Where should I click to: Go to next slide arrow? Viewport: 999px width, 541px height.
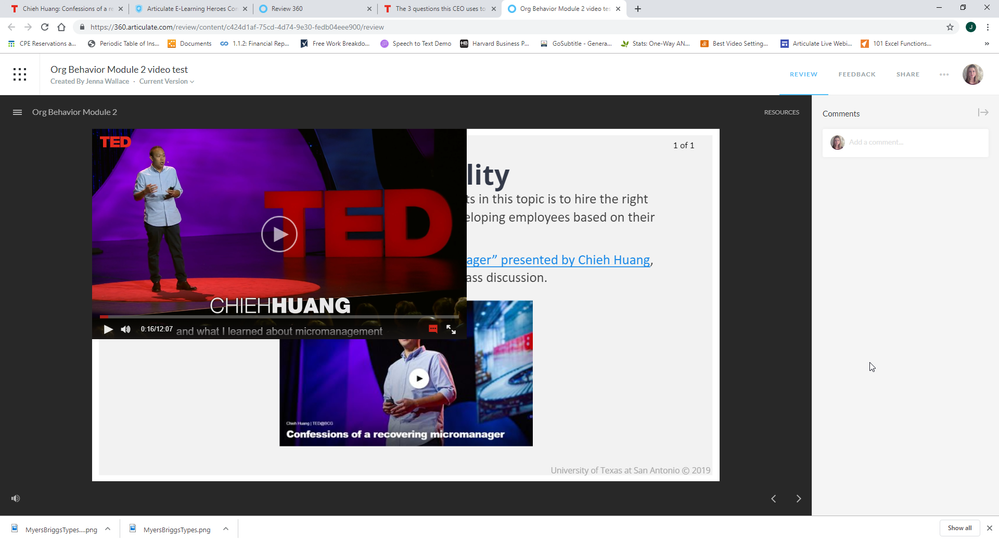[x=798, y=498]
